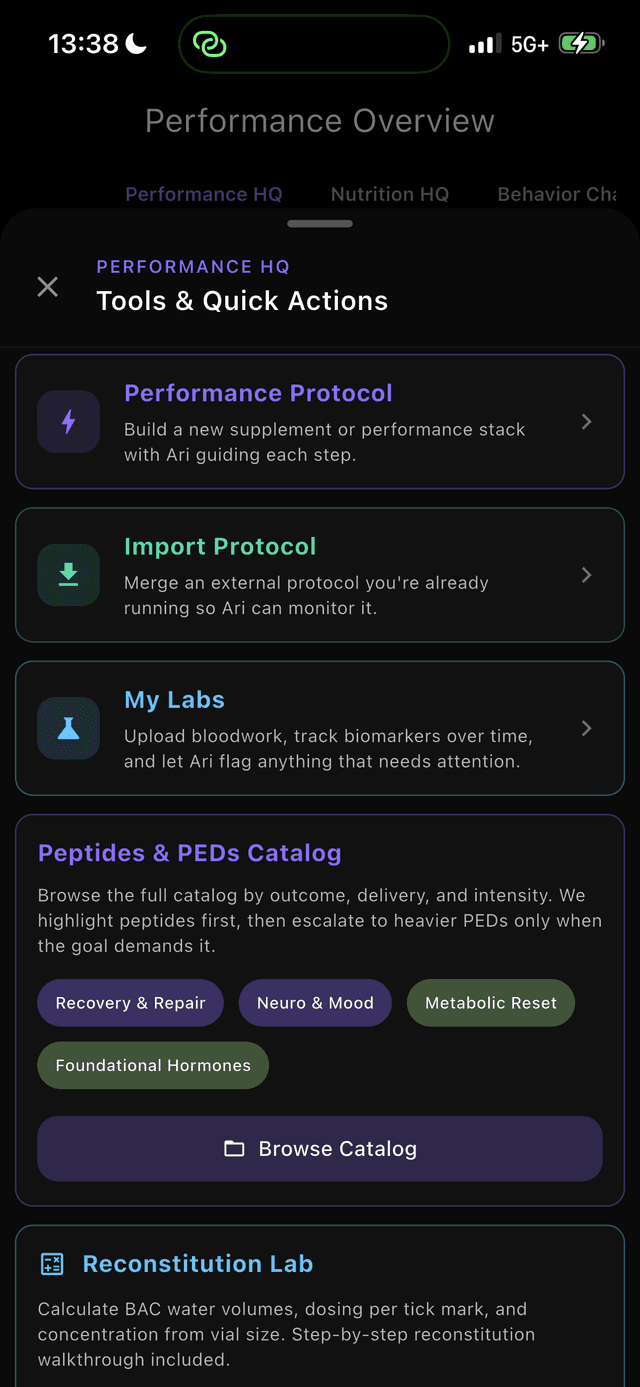Switch to the Nutrition HQ tab

[390, 194]
